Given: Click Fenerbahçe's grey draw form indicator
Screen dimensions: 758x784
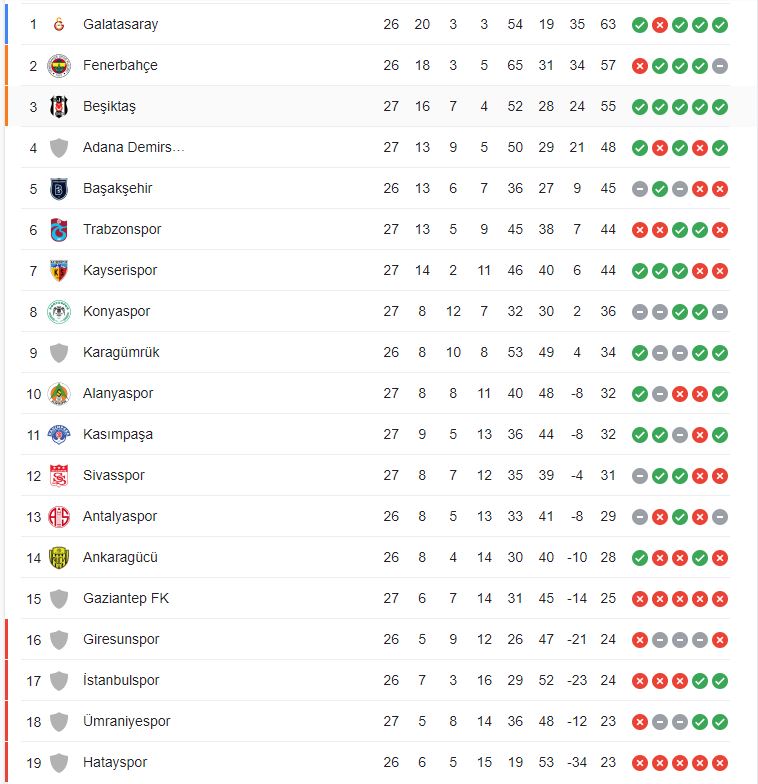Looking at the screenshot, I should click(720, 65).
